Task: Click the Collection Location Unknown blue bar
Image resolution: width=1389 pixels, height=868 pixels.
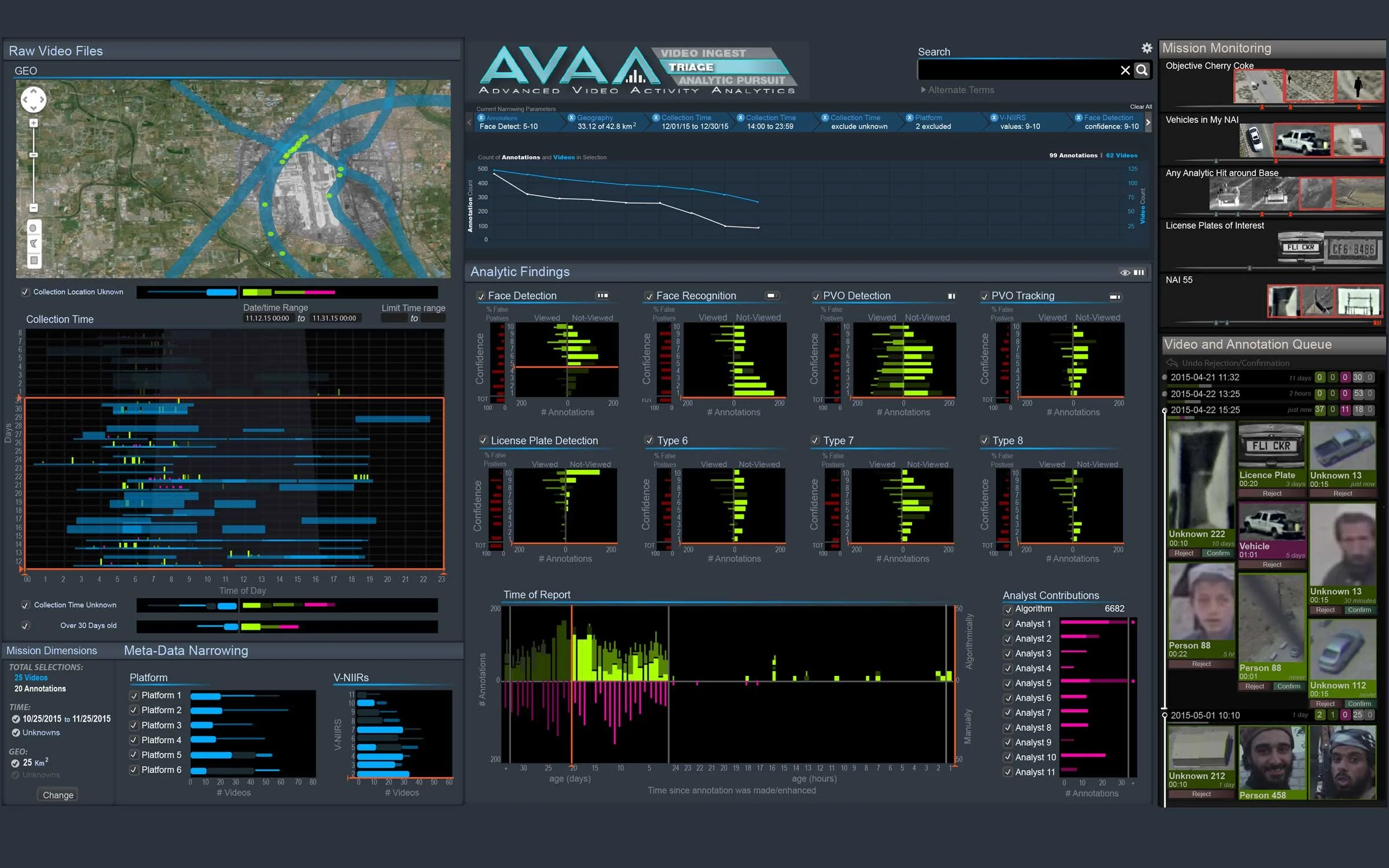Action: point(222,292)
